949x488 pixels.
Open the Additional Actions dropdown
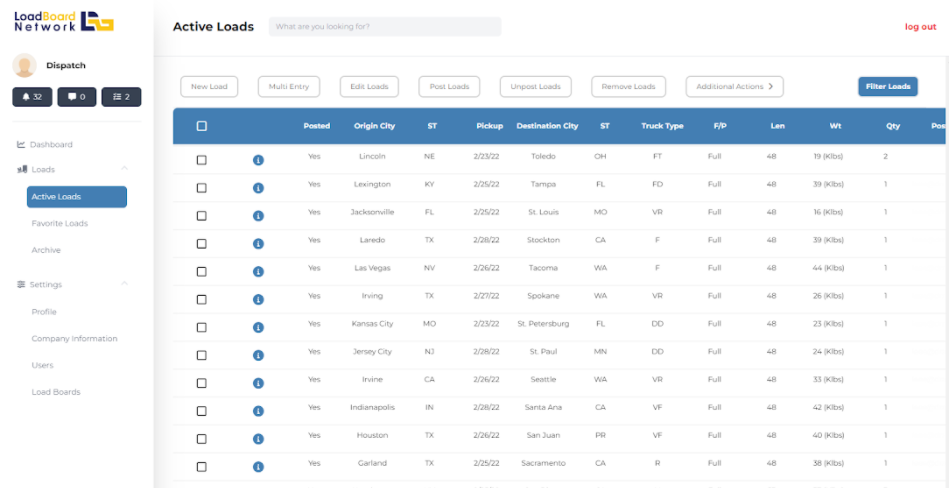point(735,87)
